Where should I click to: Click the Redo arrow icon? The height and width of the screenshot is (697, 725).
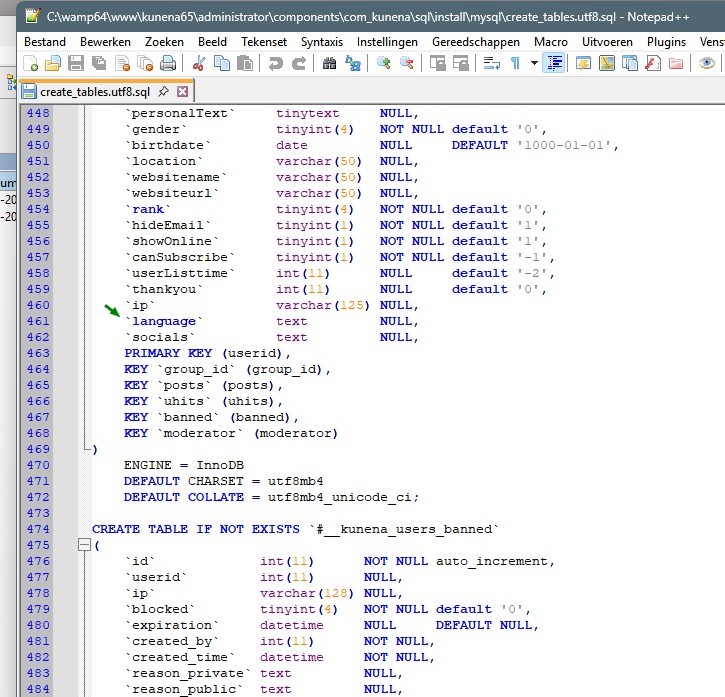[298, 63]
